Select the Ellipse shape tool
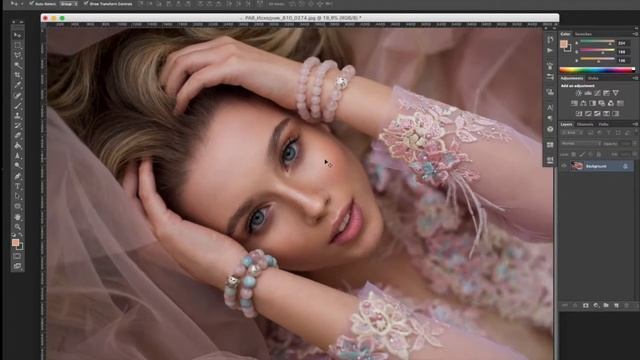Screen dimensions: 640x360 point(17,206)
